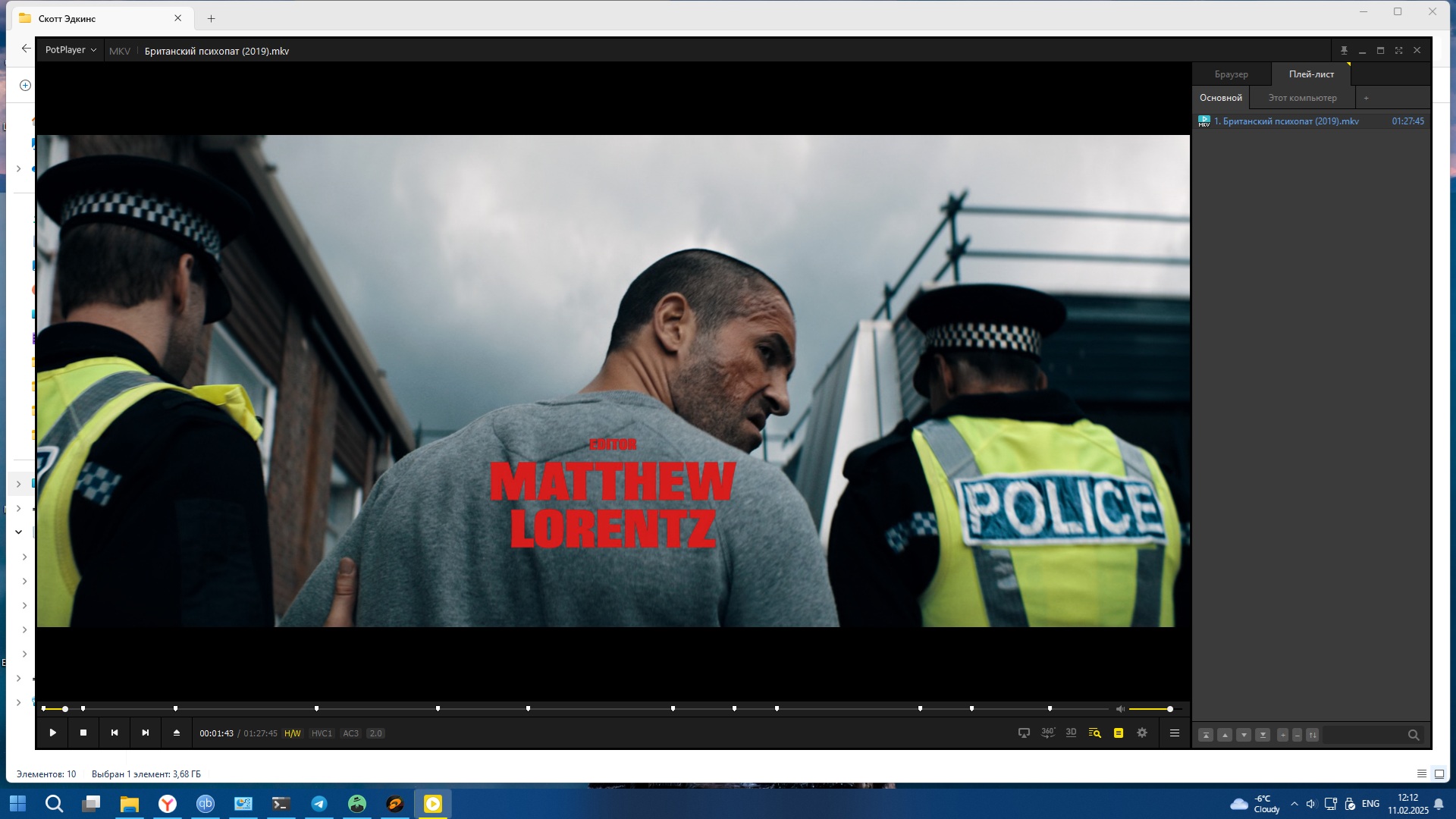The height and width of the screenshot is (819, 1456).
Task: Click the Explorer new item plus circle icon
Action: 25,85
